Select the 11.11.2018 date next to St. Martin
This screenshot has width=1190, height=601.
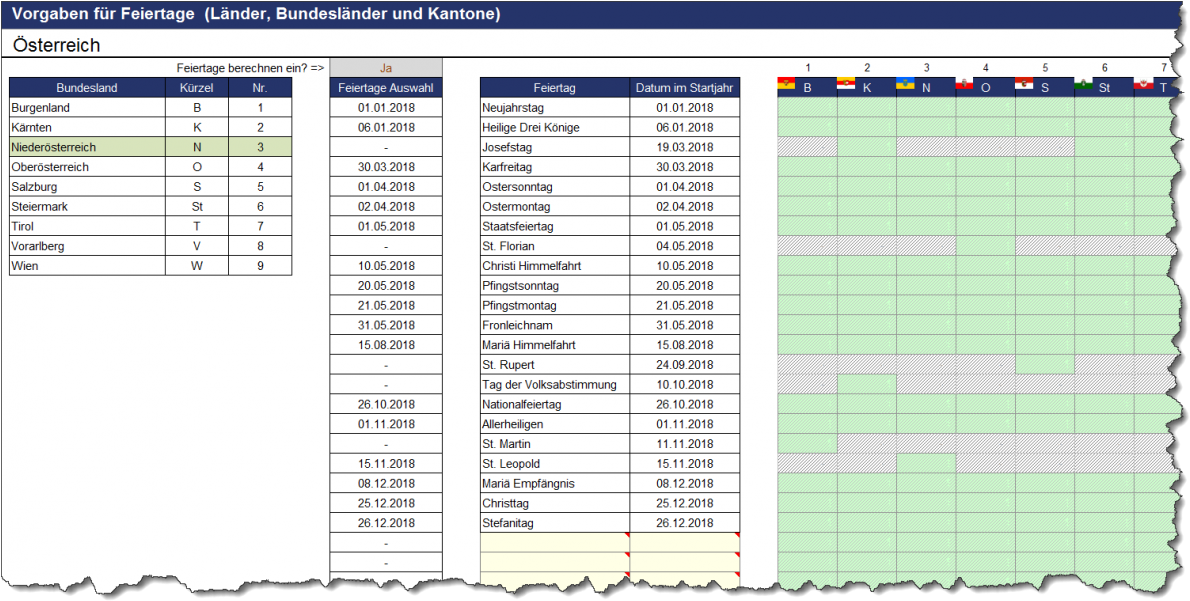[x=685, y=443]
